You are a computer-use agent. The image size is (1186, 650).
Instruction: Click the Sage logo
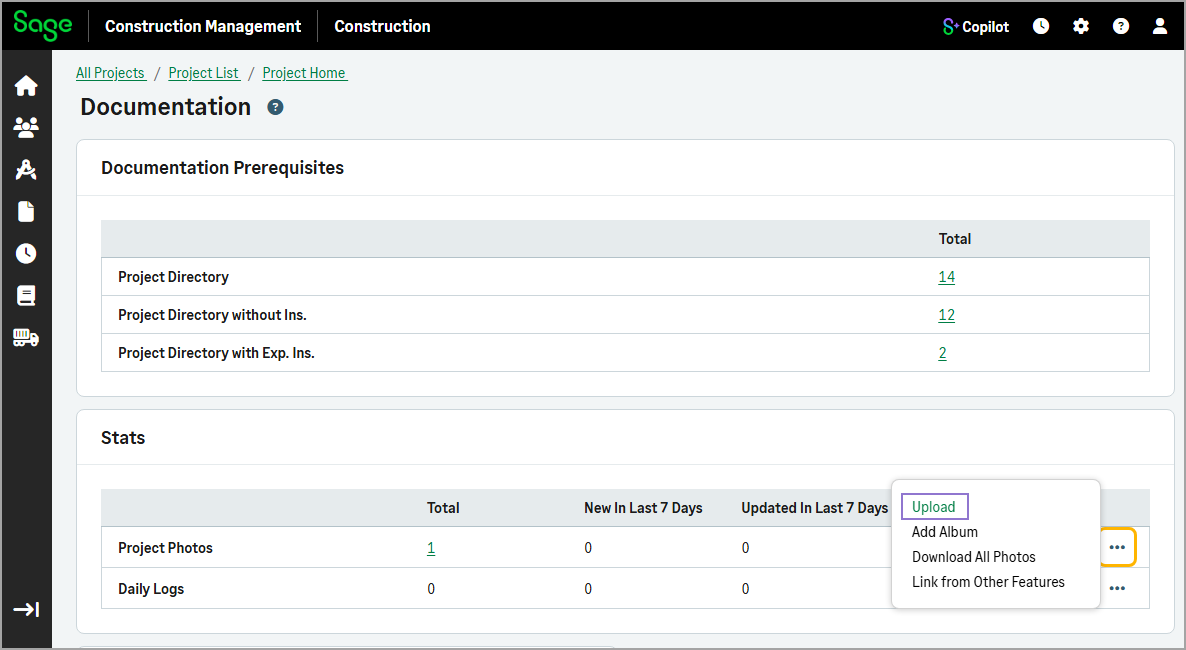pos(43,25)
